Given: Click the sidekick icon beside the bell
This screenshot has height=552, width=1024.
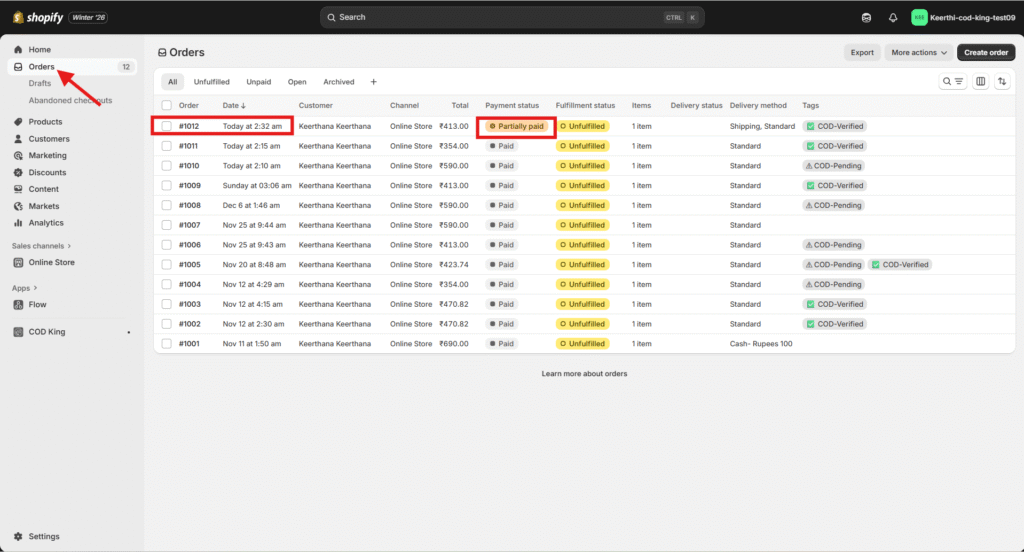Looking at the screenshot, I should (x=866, y=18).
